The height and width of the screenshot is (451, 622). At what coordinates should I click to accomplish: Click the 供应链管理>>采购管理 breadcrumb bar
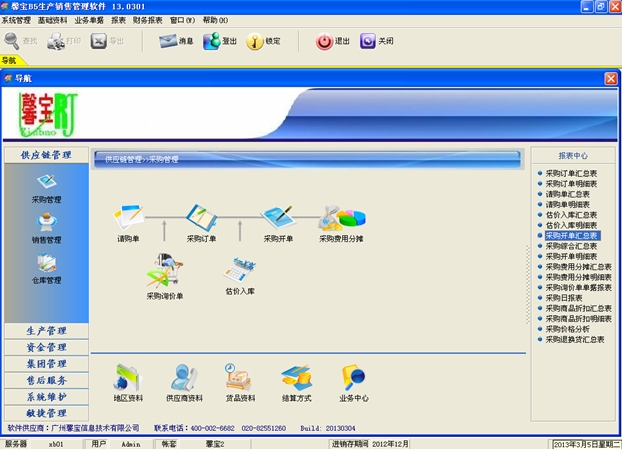point(307,159)
